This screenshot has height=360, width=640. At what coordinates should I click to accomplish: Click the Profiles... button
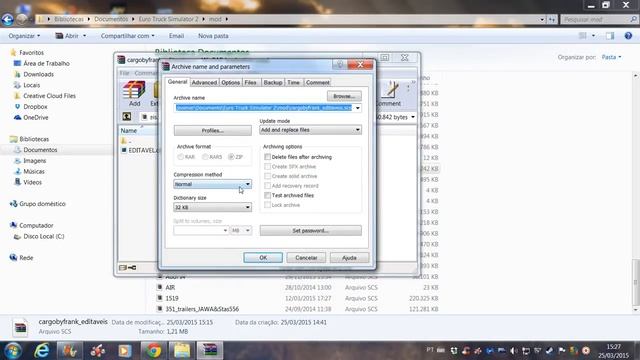213,131
